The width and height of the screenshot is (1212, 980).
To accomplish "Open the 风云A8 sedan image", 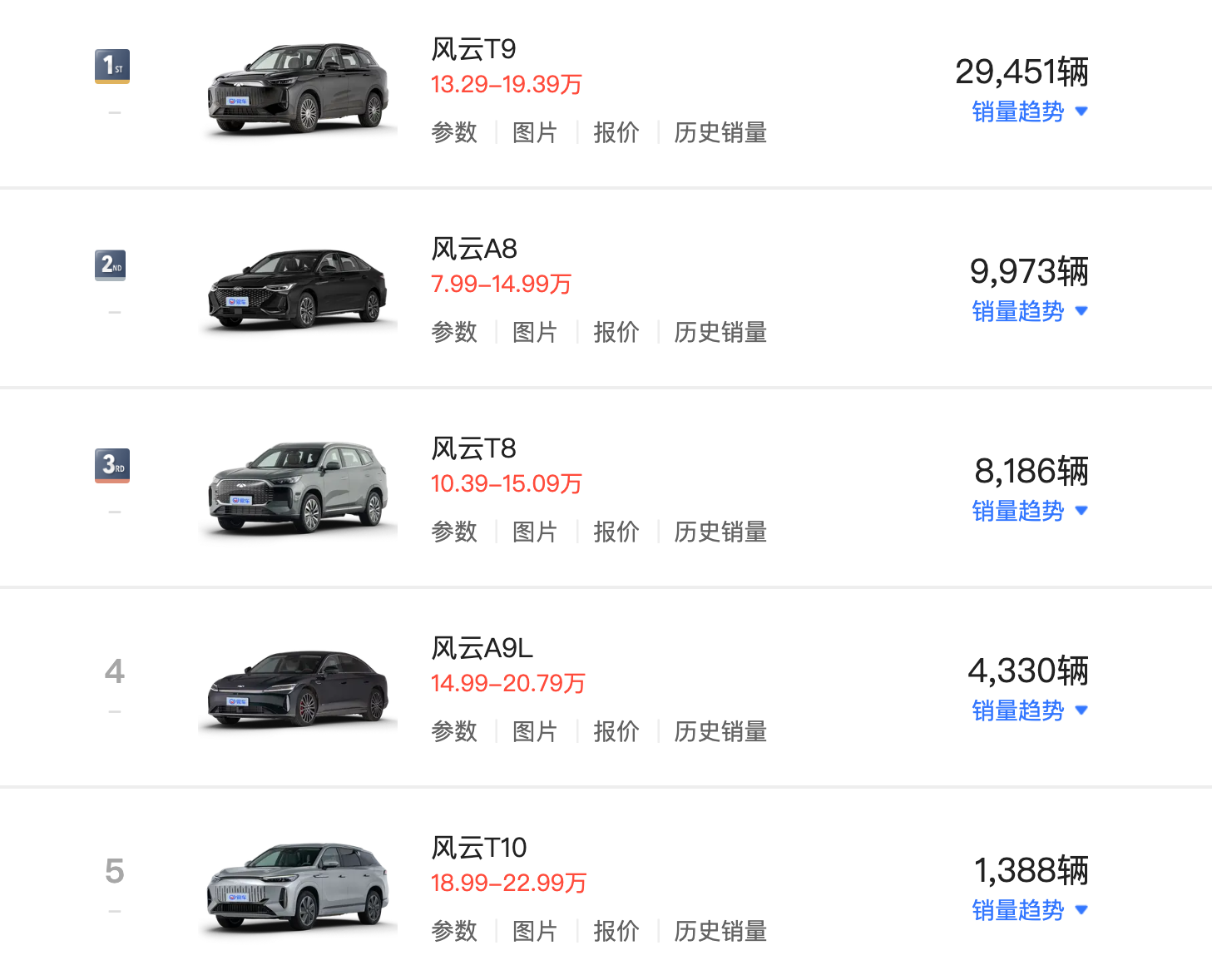I will pos(298,288).
